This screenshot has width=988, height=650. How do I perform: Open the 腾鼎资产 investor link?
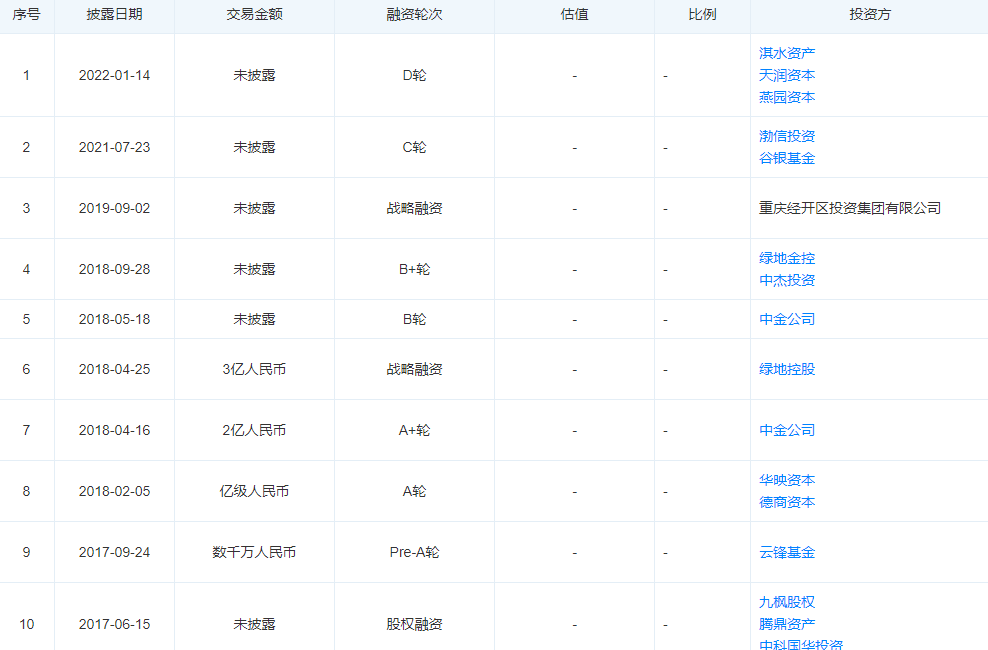[786, 624]
